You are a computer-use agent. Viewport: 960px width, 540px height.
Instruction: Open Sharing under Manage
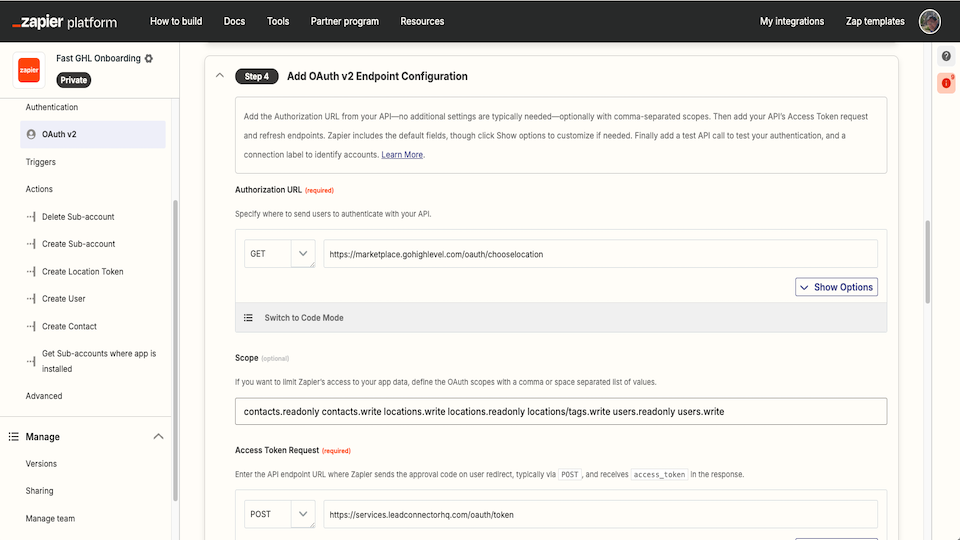(x=39, y=491)
